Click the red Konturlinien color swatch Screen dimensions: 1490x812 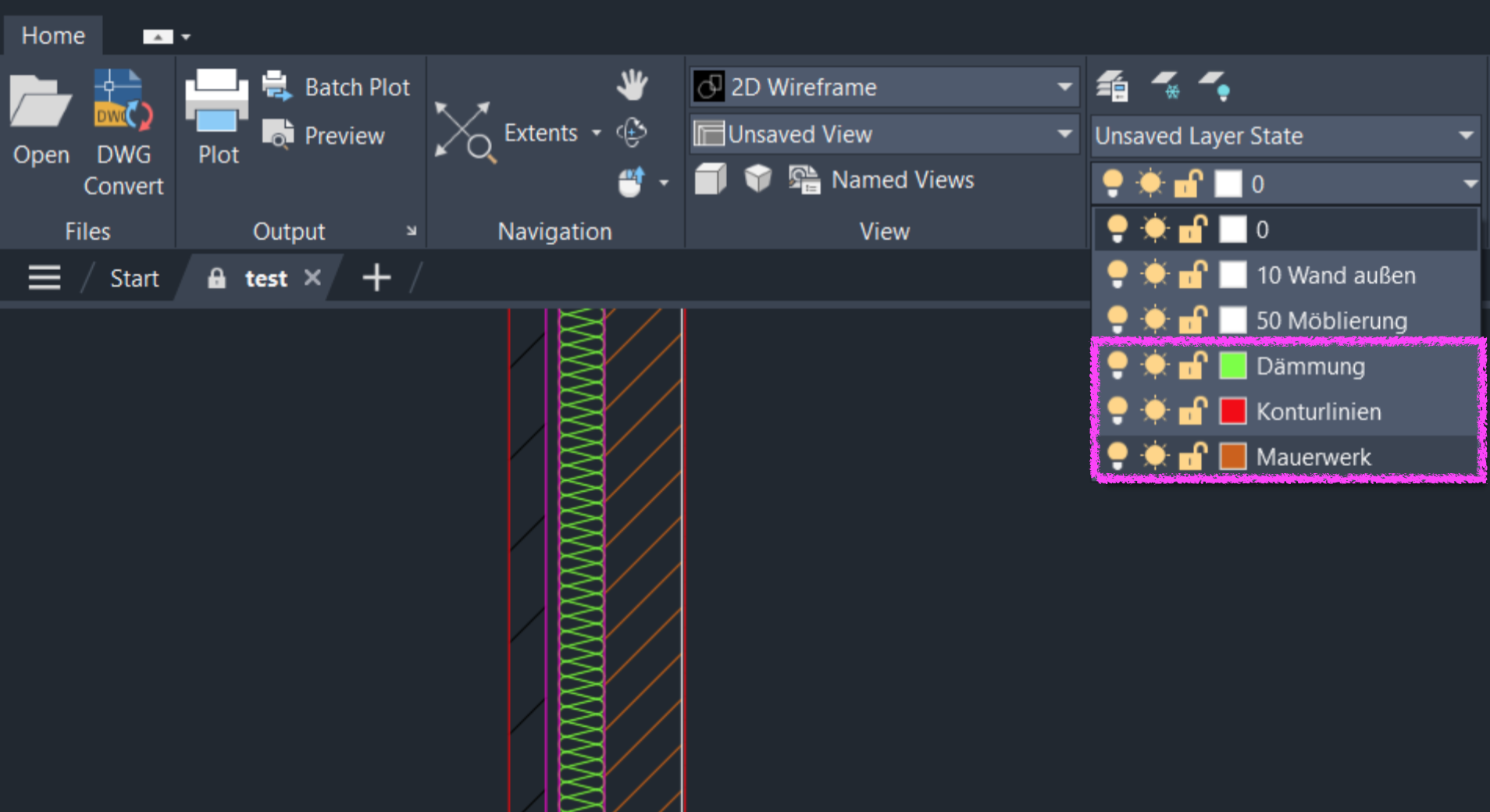(x=1233, y=411)
